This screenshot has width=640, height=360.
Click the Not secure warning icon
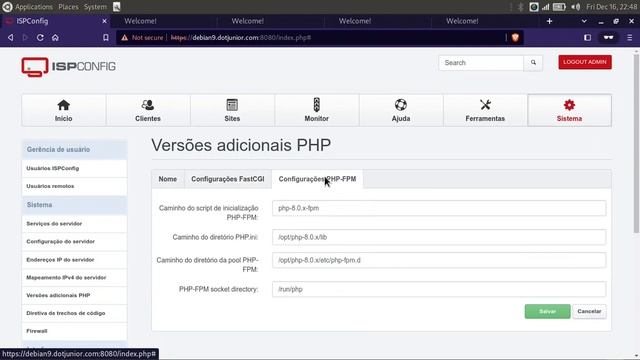[124, 38]
